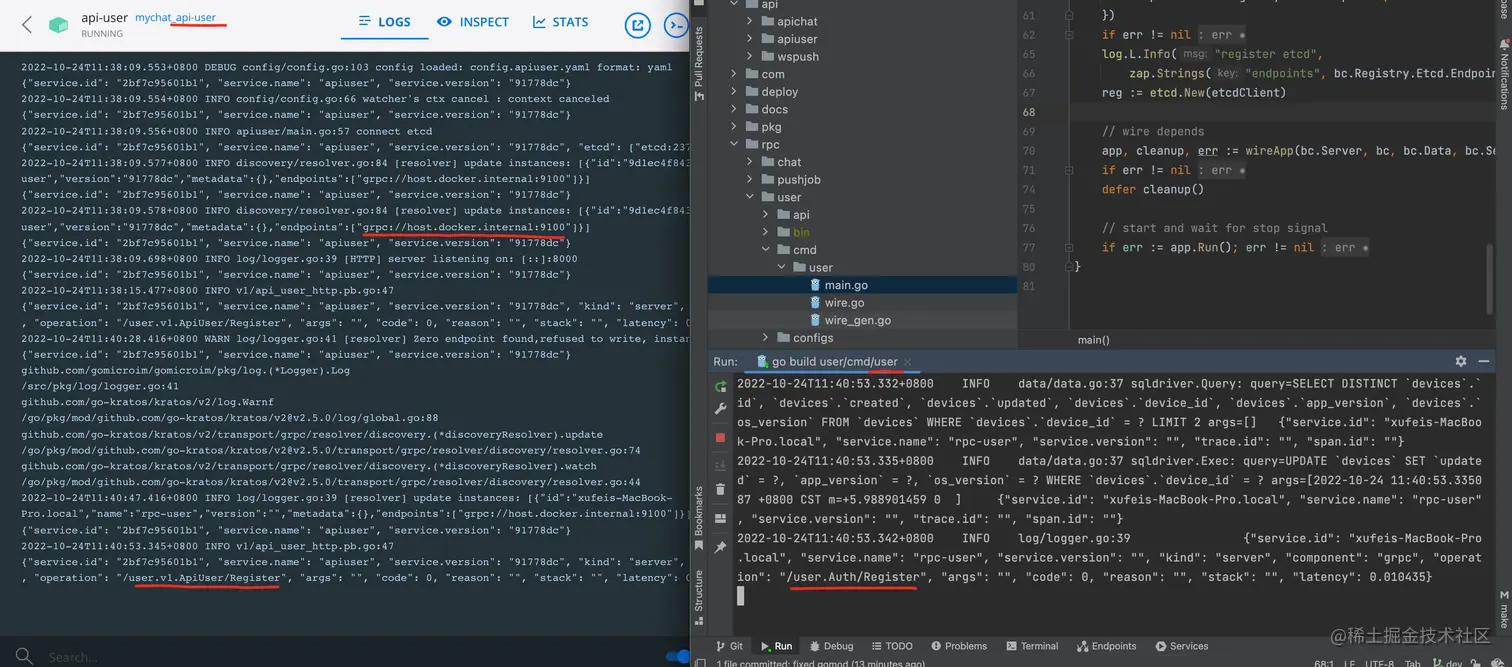Click line number 68 in editor gutter

[1027, 112]
